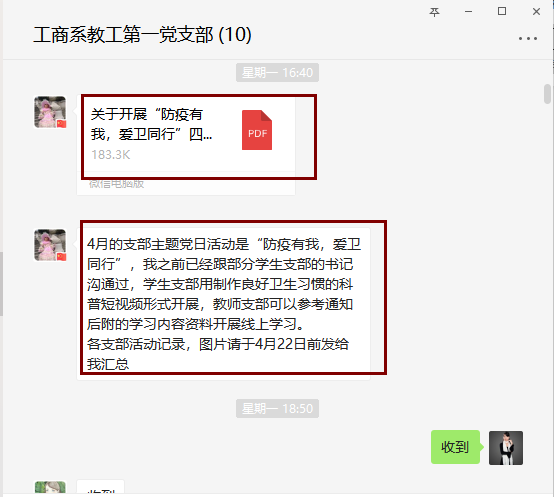Viewport: 554px width, 497px height.
Task: Open chat info via three-dots icon
Action: coord(528,38)
